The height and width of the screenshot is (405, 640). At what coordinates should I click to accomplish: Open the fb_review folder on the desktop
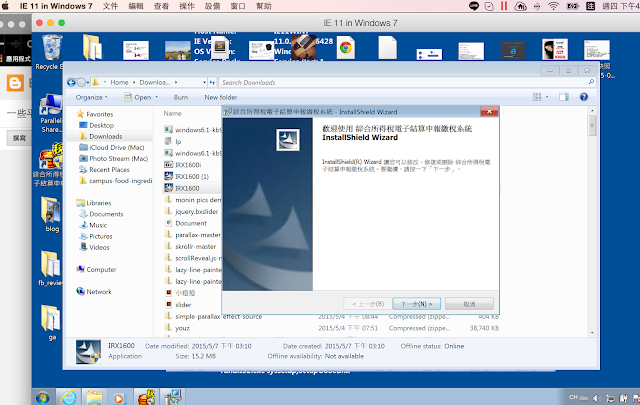click(51, 268)
